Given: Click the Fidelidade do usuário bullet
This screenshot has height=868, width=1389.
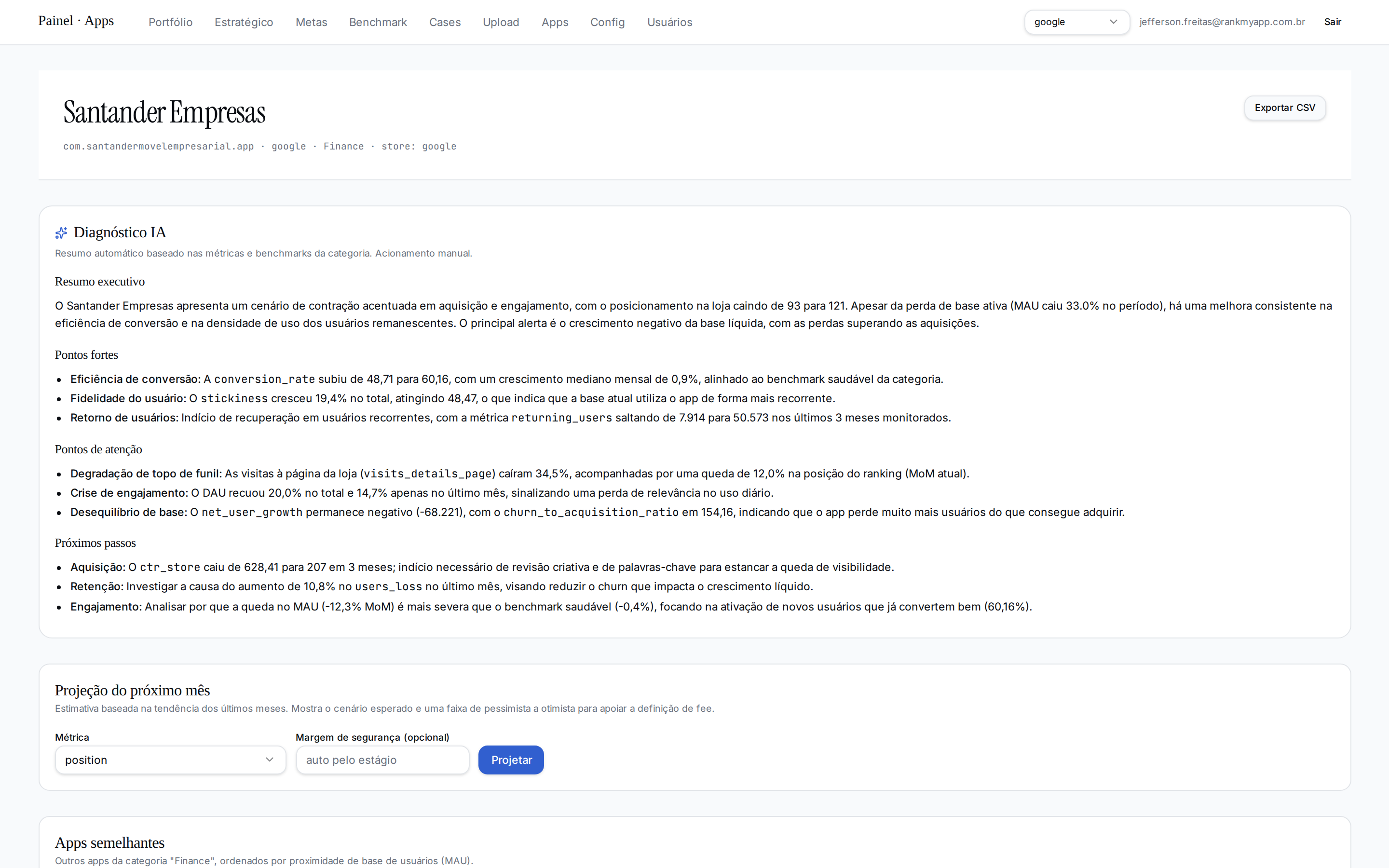Looking at the screenshot, I should (453, 398).
